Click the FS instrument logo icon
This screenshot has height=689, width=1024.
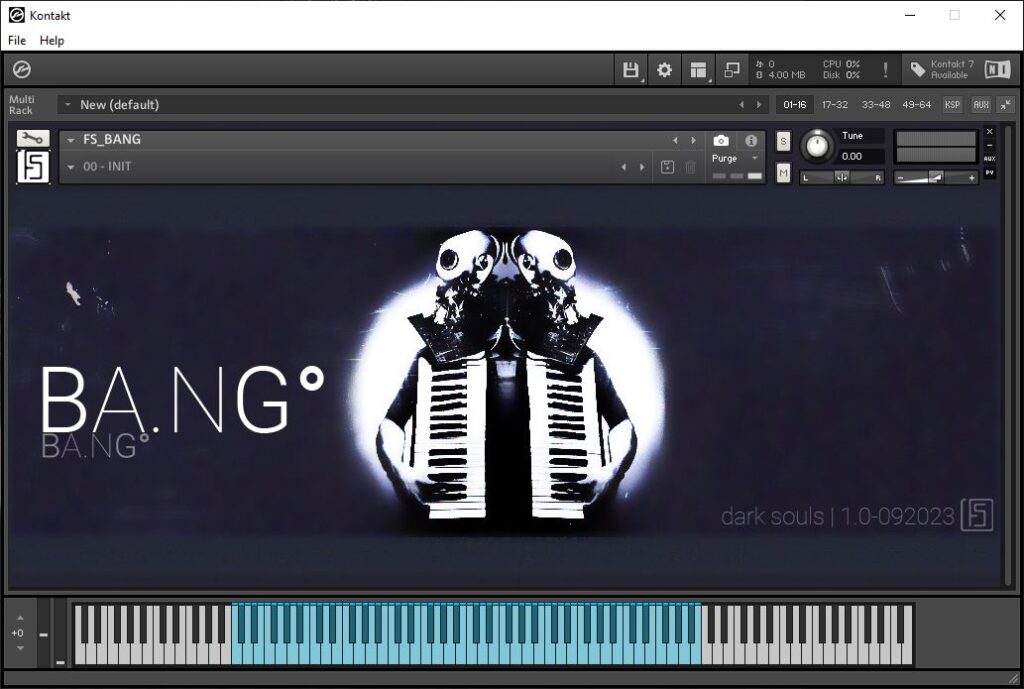click(33, 167)
